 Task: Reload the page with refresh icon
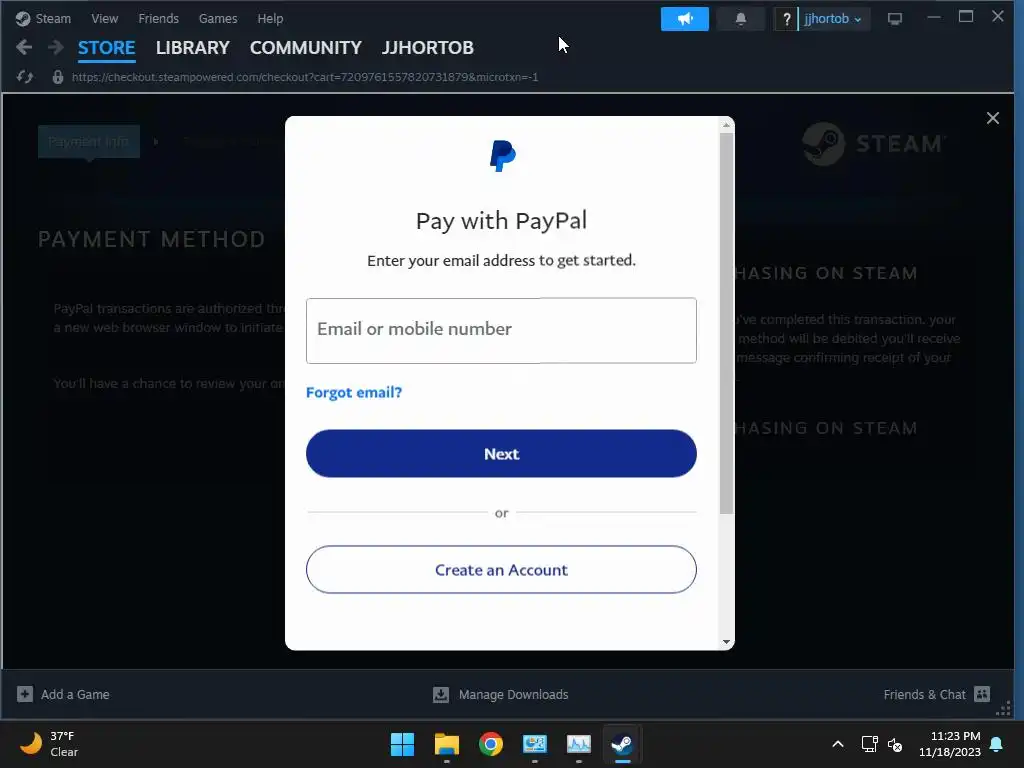(x=25, y=77)
